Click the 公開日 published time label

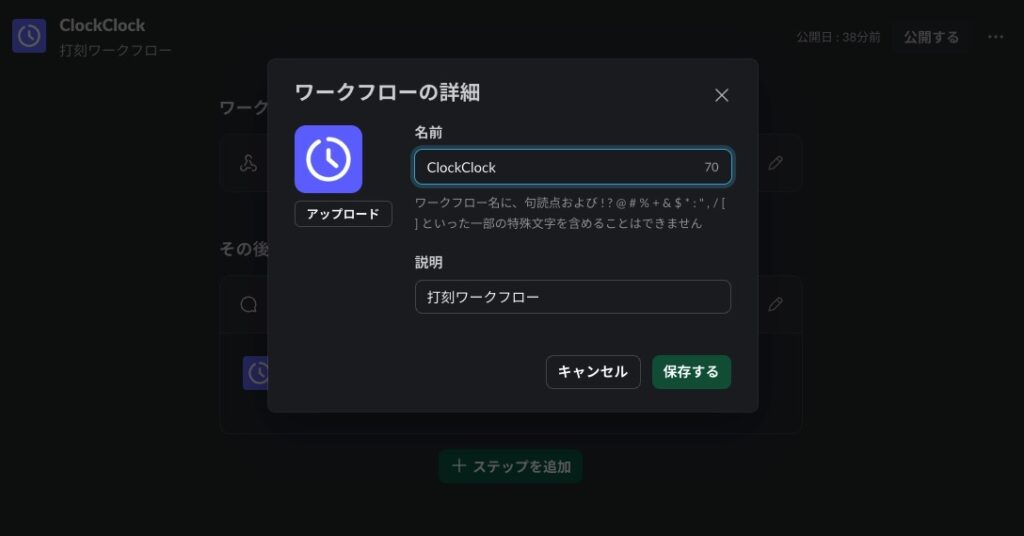pyautogui.click(x=838, y=37)
